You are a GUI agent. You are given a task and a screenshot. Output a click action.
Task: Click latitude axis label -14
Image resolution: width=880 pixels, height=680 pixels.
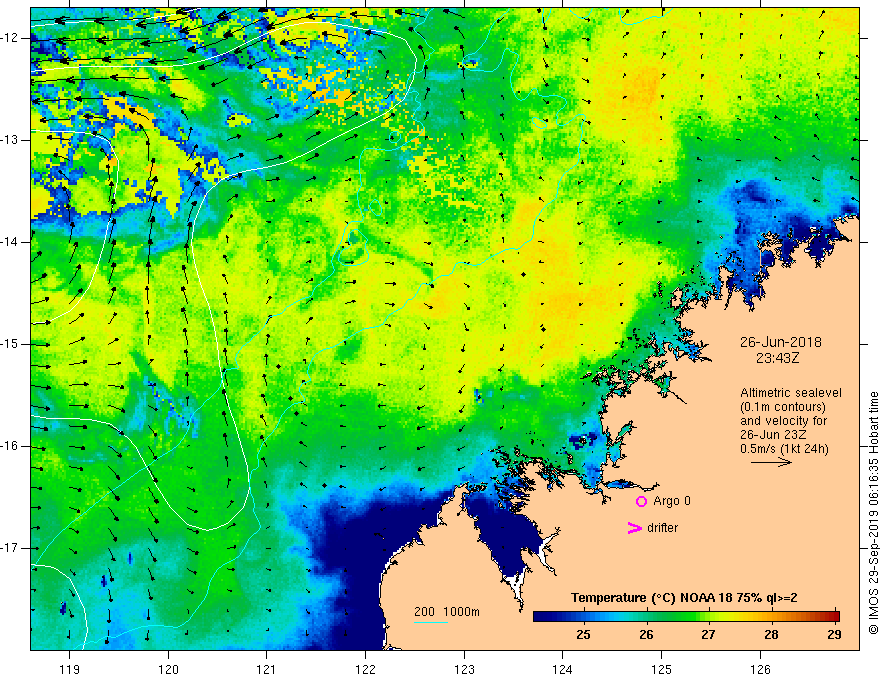pos(10,242)
